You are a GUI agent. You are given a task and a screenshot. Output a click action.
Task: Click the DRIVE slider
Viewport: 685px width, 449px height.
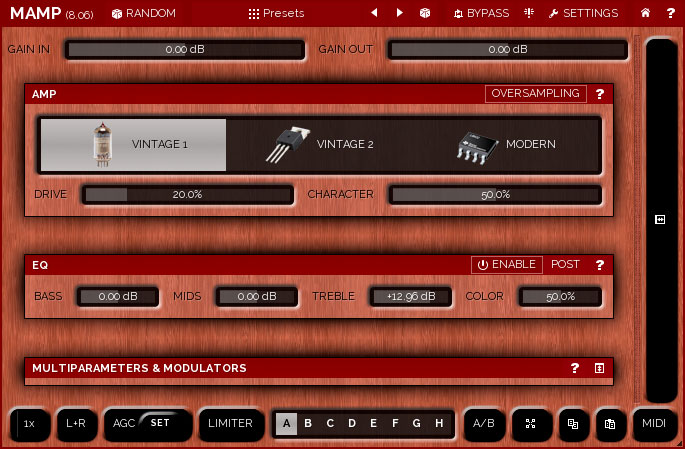187,194
